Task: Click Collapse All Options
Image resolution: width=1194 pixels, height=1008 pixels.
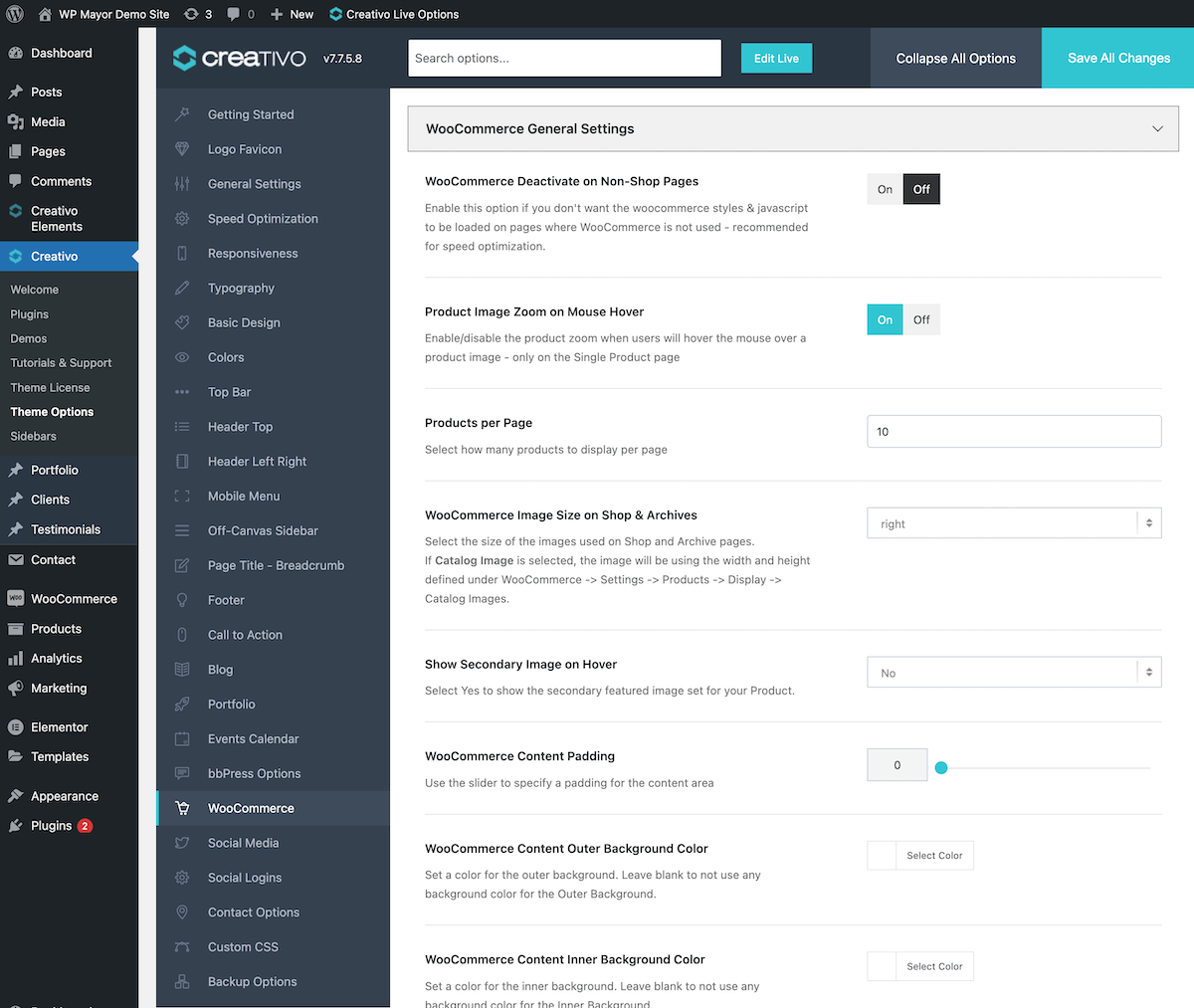Action: click(956, 58)
